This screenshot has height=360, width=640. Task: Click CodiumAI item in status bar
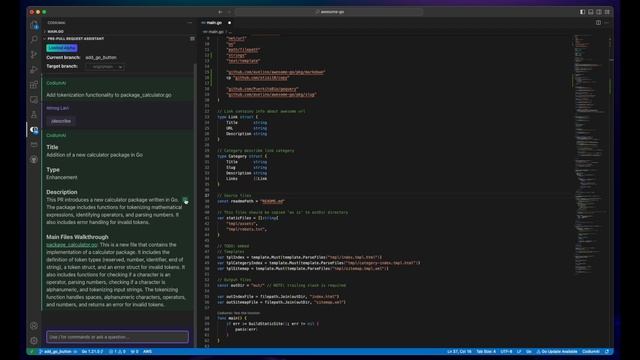point(591,351)
